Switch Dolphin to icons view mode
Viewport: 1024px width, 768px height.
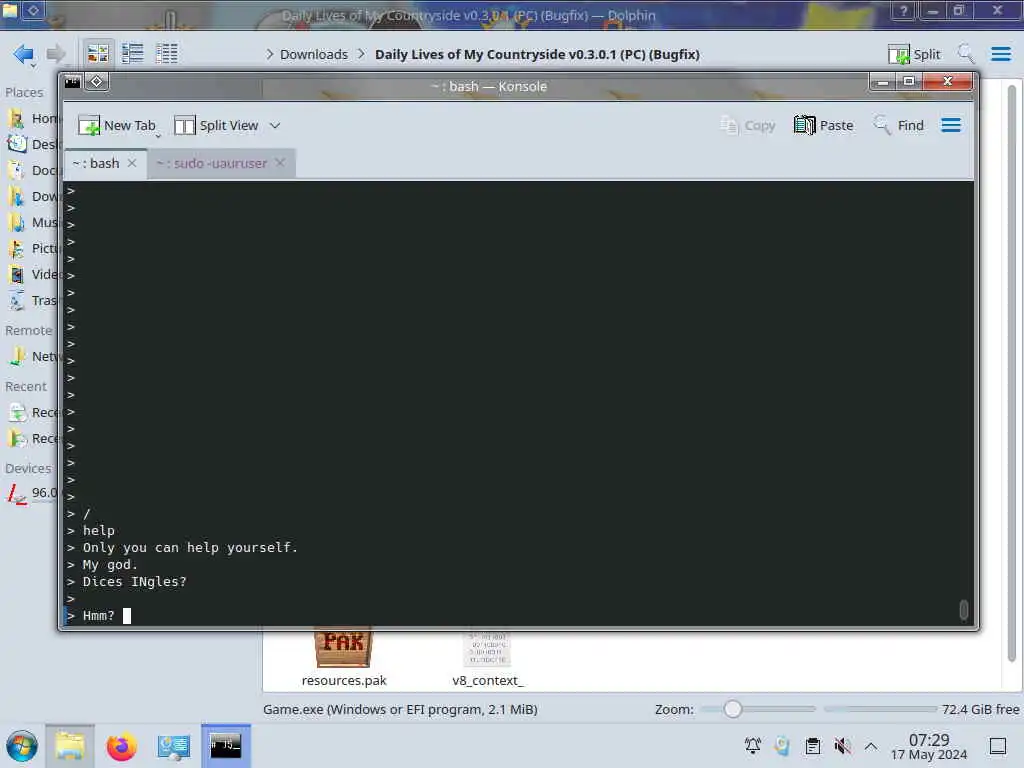pos(98,54)
